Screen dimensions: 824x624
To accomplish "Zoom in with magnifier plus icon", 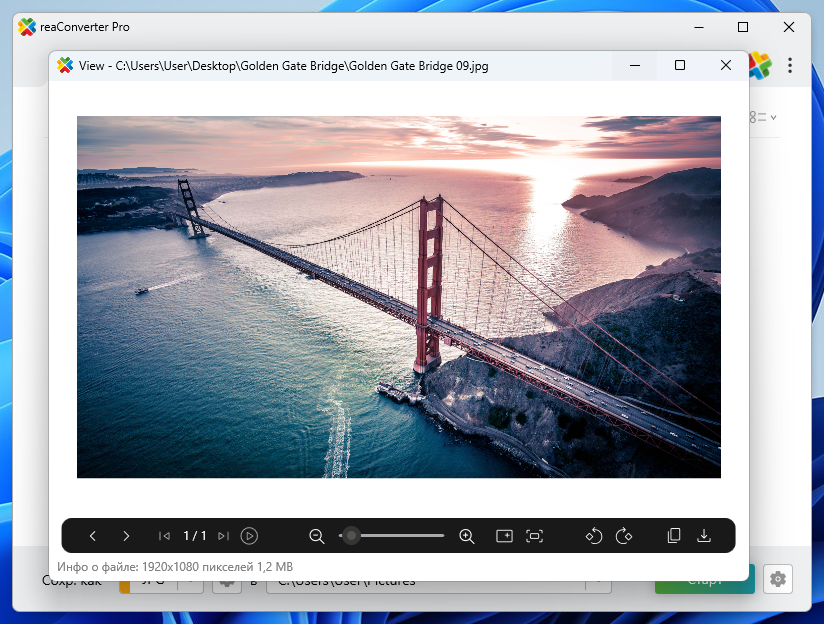I will [x=466, y=536].
